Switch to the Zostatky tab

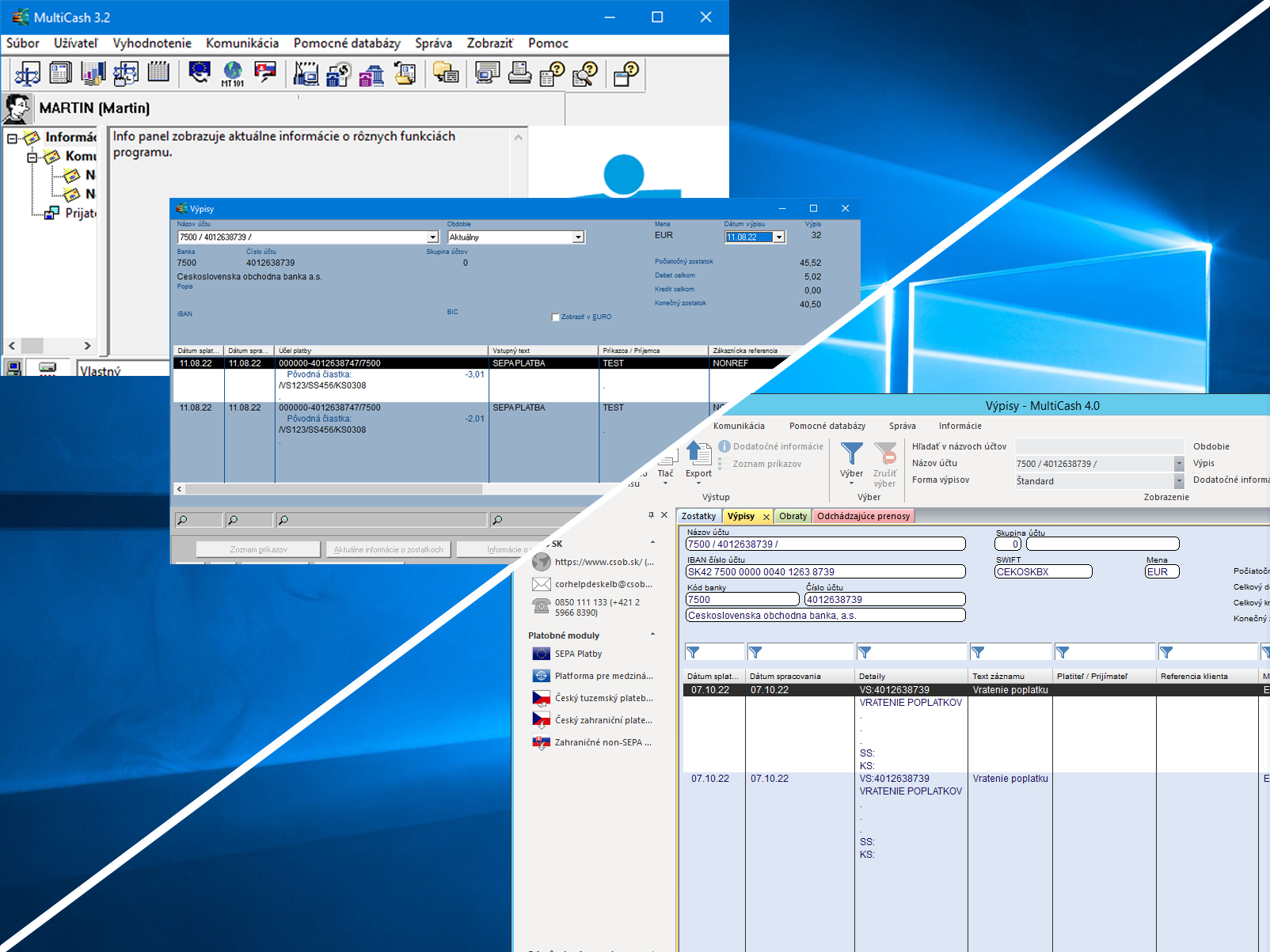pos(698,516)
